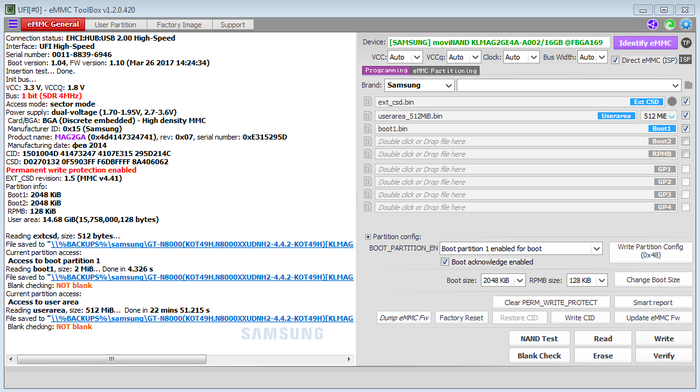Open the Bus Width dropdown
The image size is (700, 392).
[592, 57]
